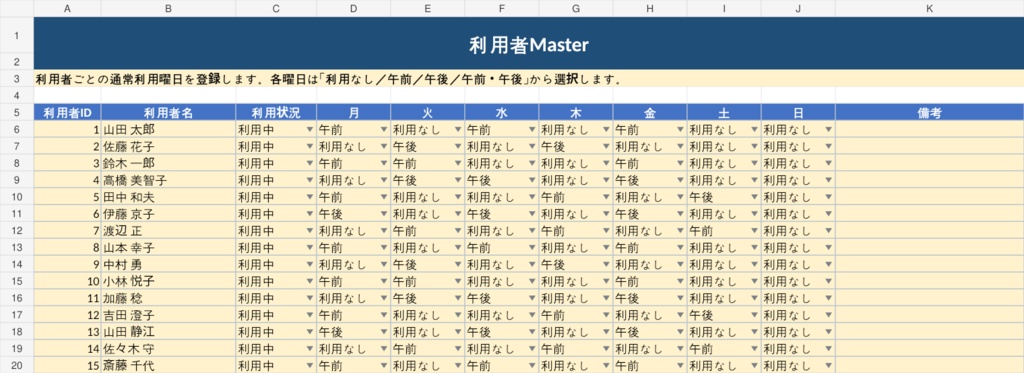Select the ID cell containing 10
The width and height of the screenshot is (1024, 373).
coord(67,282)
